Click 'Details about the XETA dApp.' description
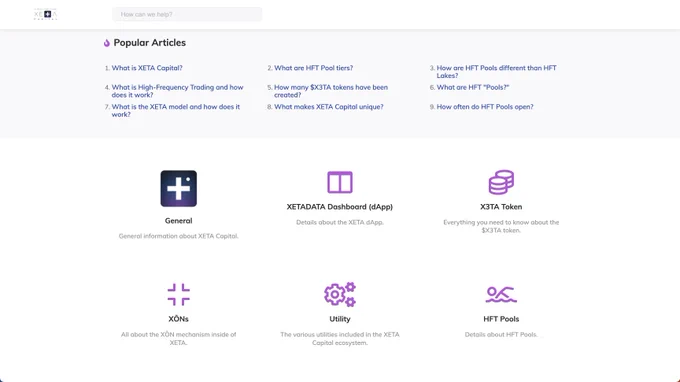Viewport: 680px width, 382px height. point(340,222)
